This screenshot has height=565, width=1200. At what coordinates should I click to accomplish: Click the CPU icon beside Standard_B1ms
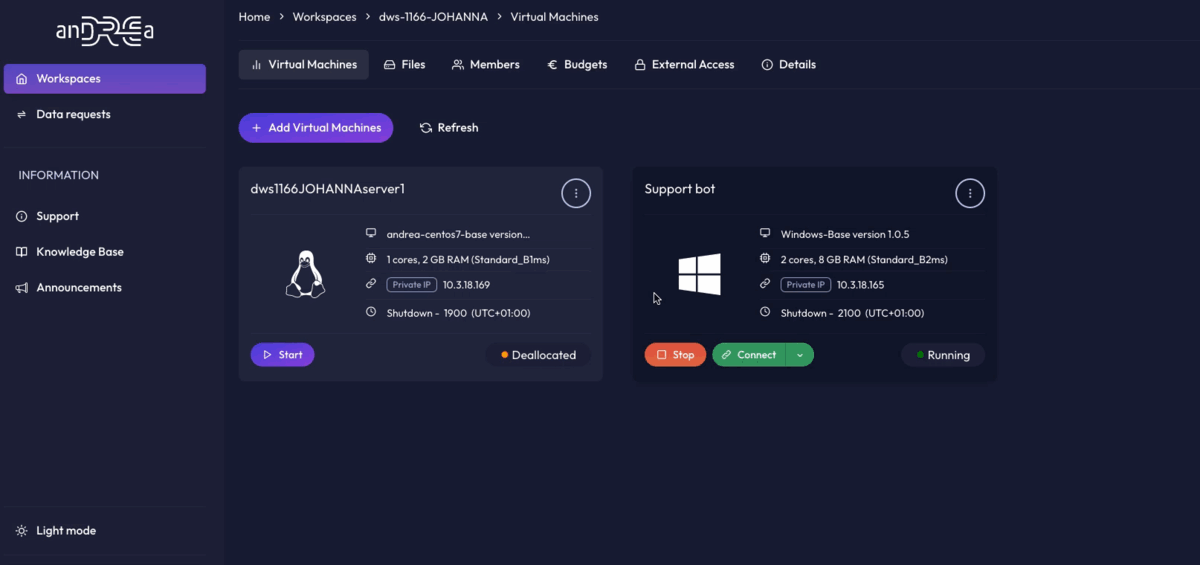click(x=371, y=259)
